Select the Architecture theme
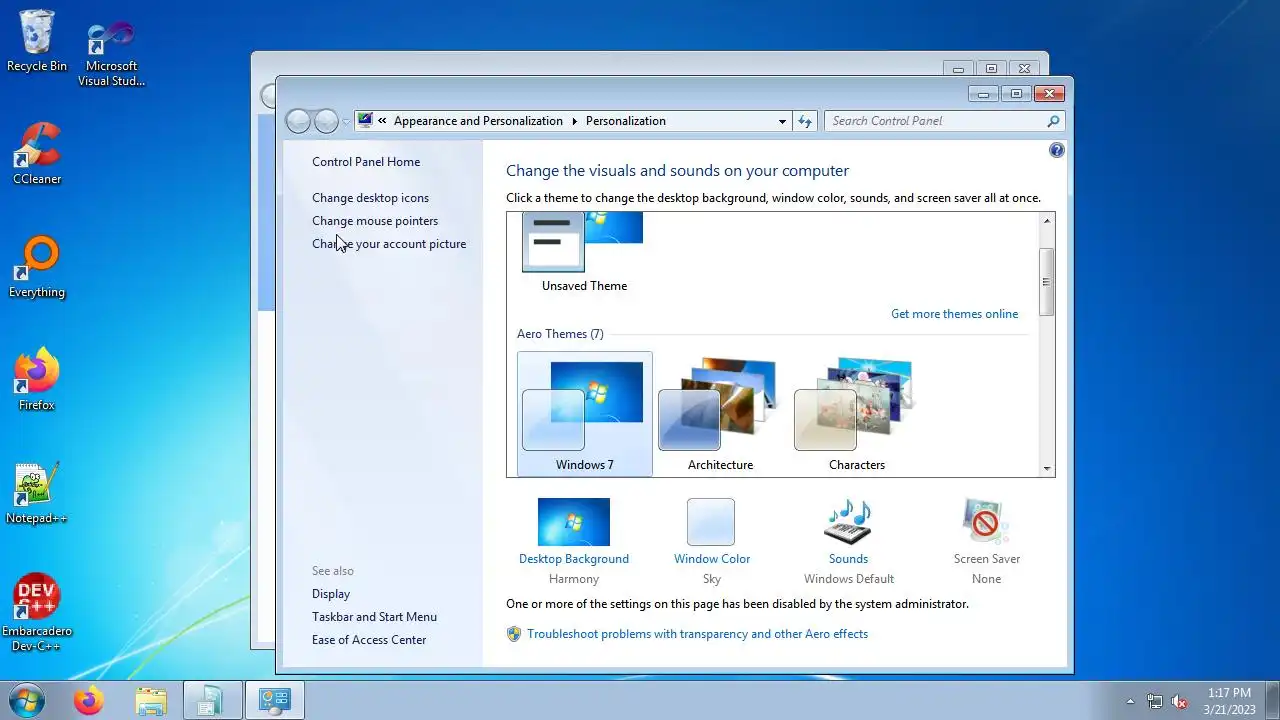Image resolution: width=1280 pixels, height=720 pixels. click(x=720, y=414)
